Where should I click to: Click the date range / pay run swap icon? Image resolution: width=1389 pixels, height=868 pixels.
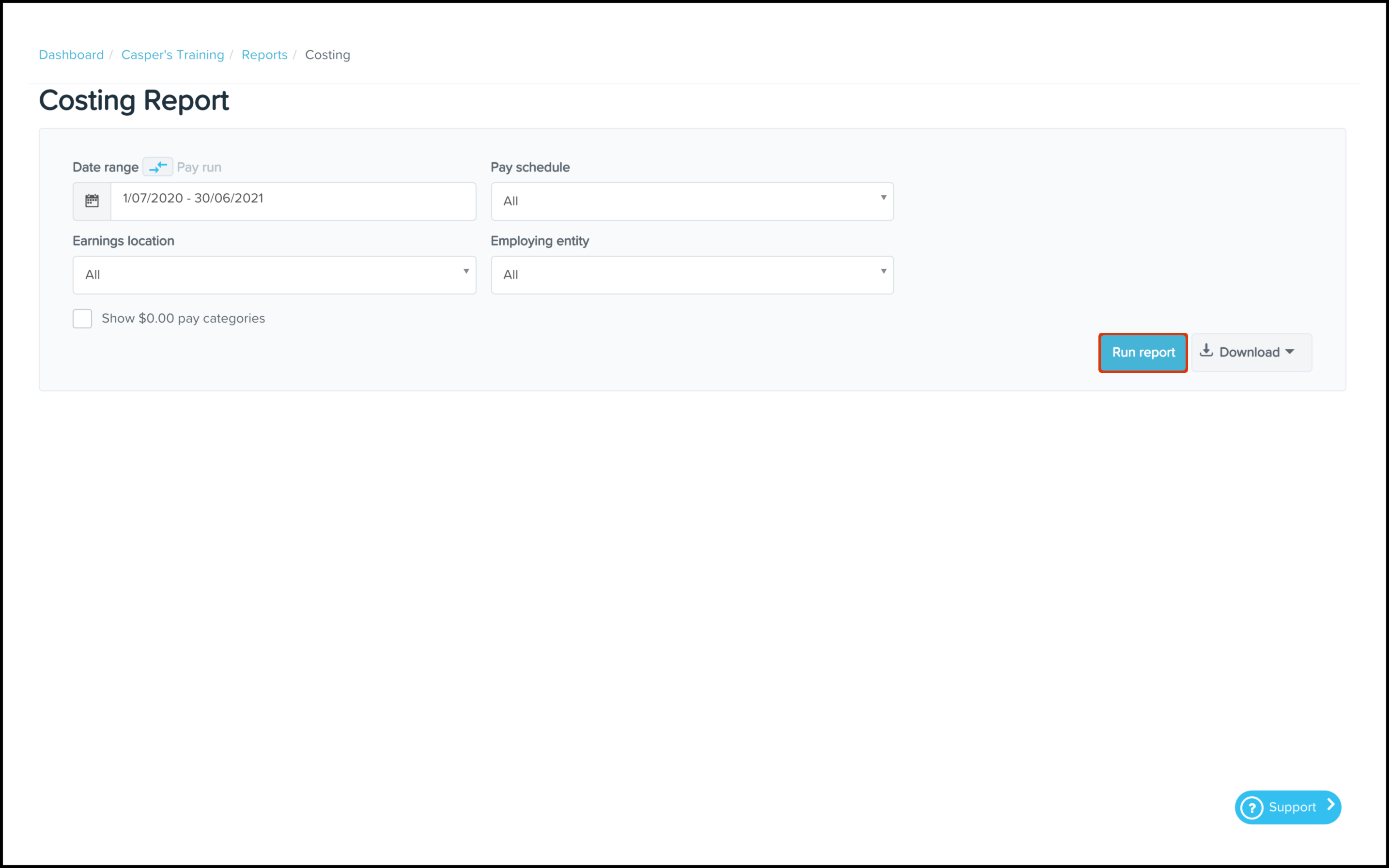tap(158, 167)
